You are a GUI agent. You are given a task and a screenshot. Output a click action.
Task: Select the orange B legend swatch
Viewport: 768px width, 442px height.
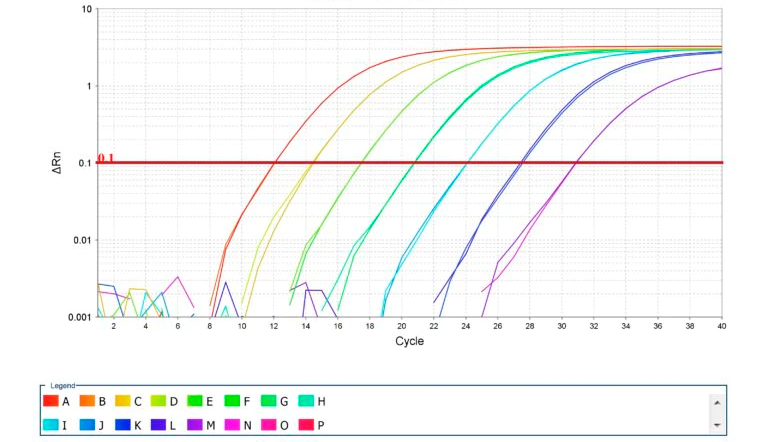coord(87,401)
